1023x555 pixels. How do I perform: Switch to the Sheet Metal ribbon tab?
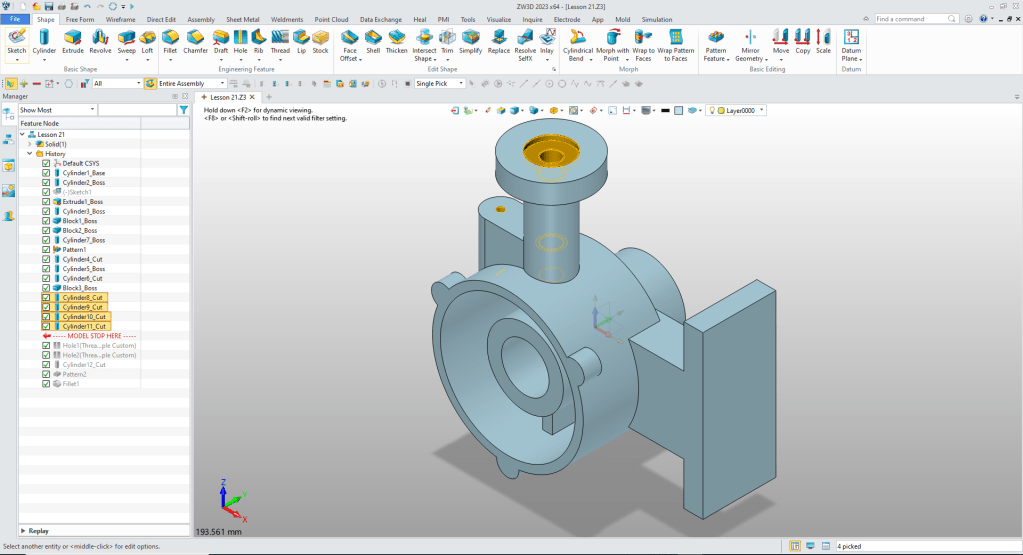(x=245, y=19)
